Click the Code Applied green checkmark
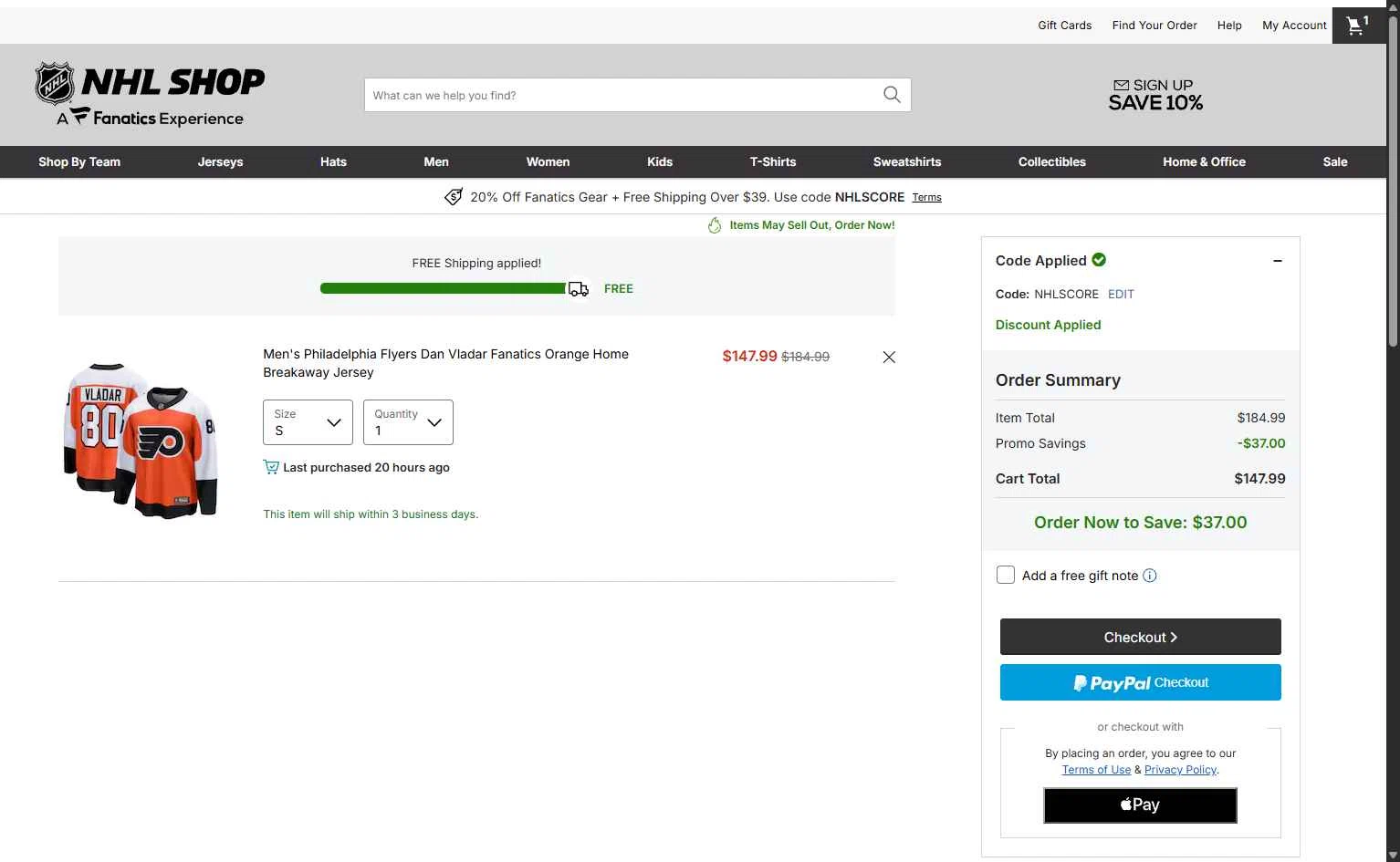The height and width of the screenshot is (862, 1400). click(1099, 260)
